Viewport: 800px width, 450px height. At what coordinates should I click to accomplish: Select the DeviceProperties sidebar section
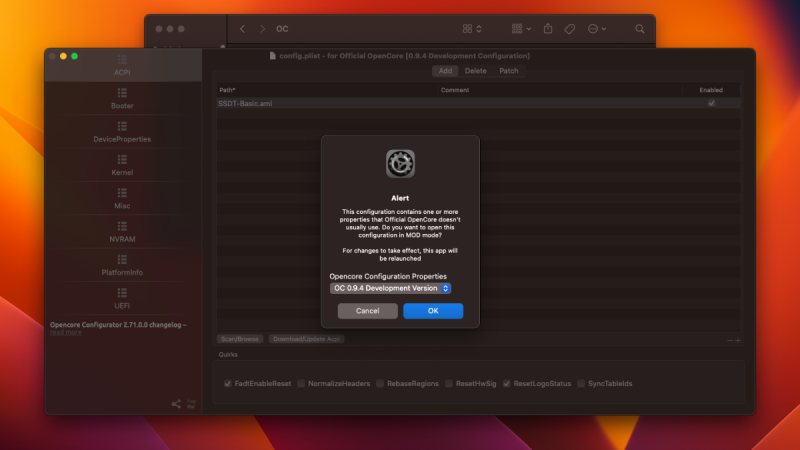122,132
